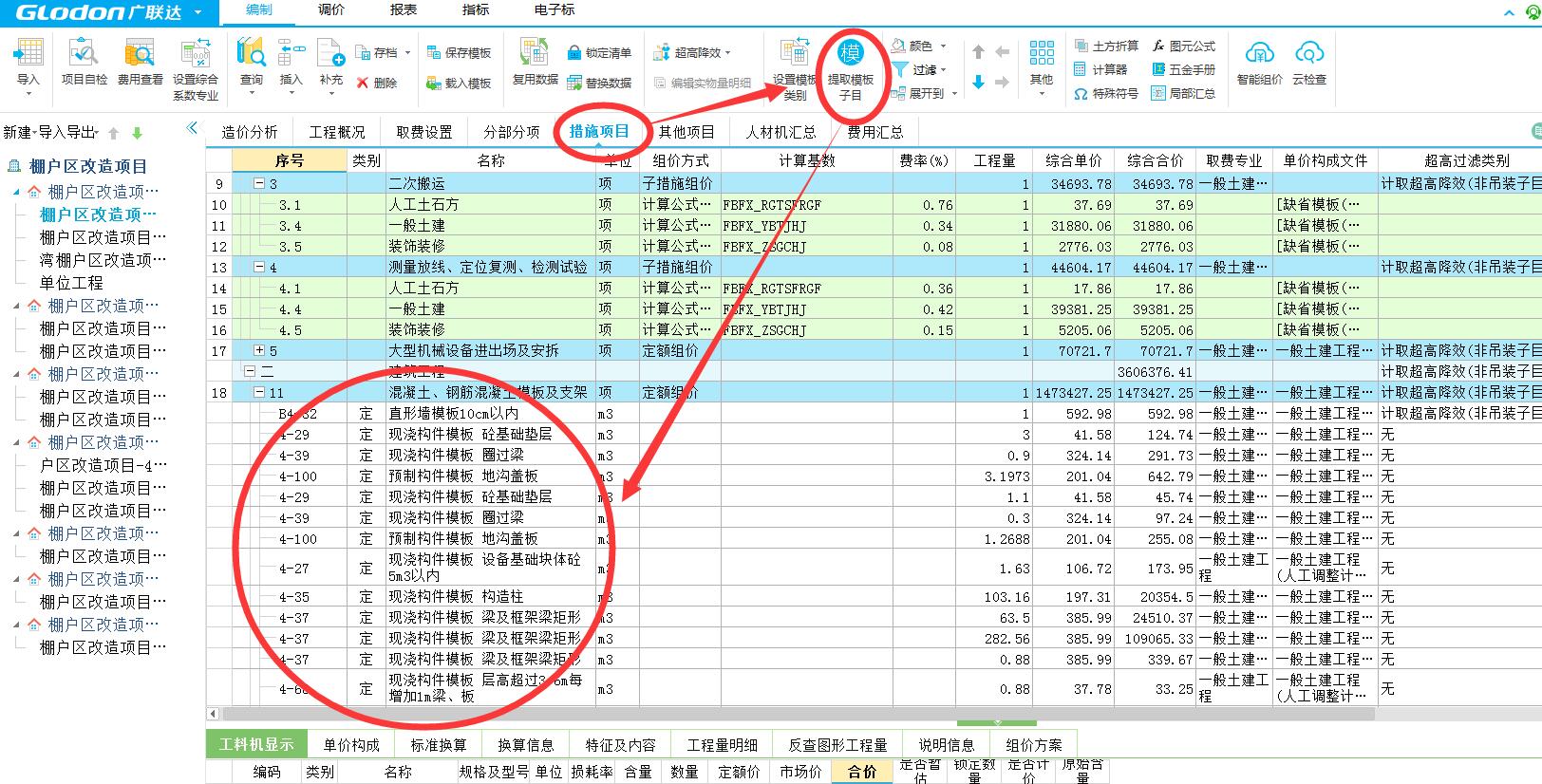The image size is (1542, 784).
Task: Click 锁定清单 lock list
Action: [599, 53]
